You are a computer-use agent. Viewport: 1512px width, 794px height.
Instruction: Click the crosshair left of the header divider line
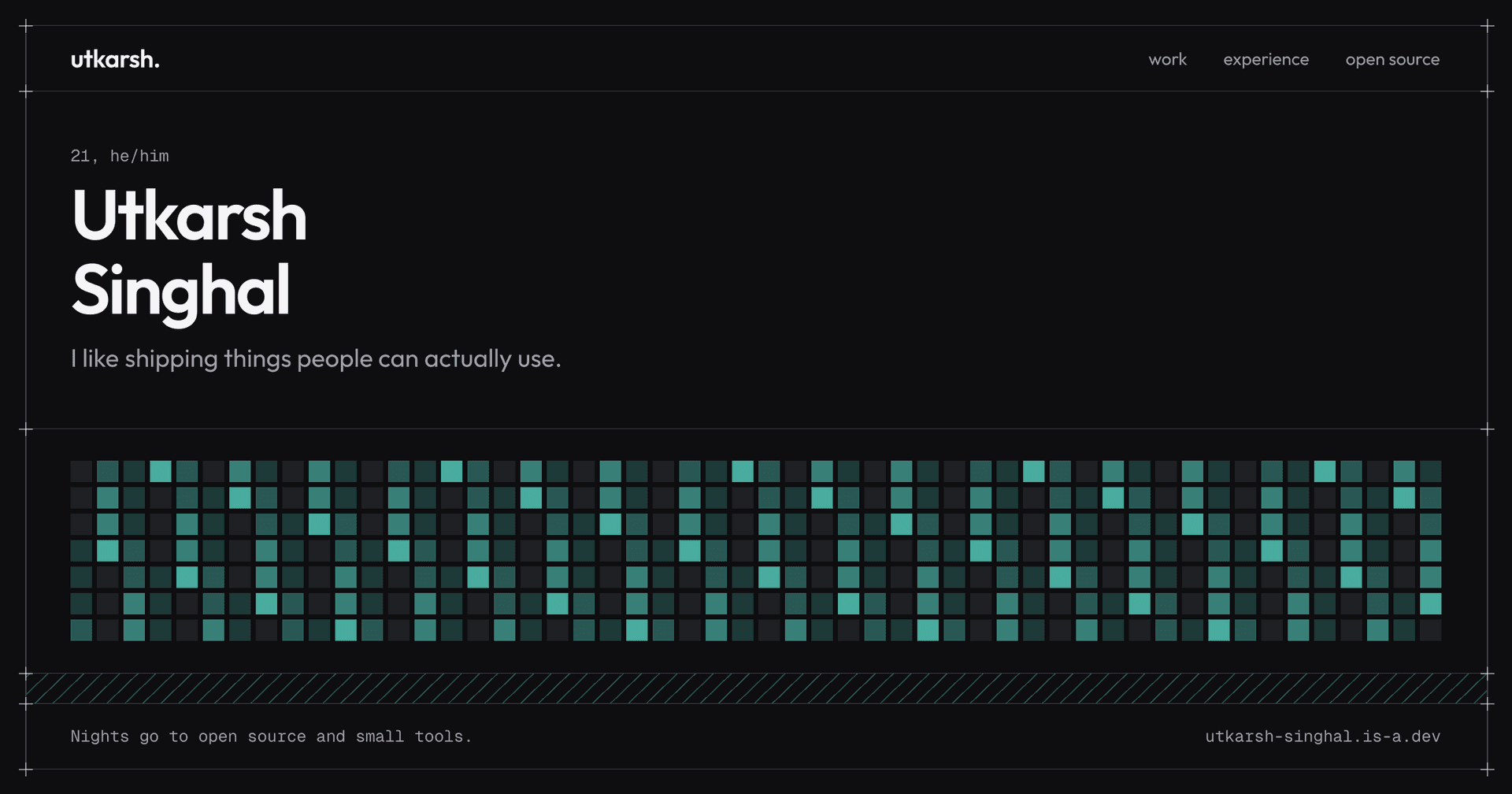[26, 91]
